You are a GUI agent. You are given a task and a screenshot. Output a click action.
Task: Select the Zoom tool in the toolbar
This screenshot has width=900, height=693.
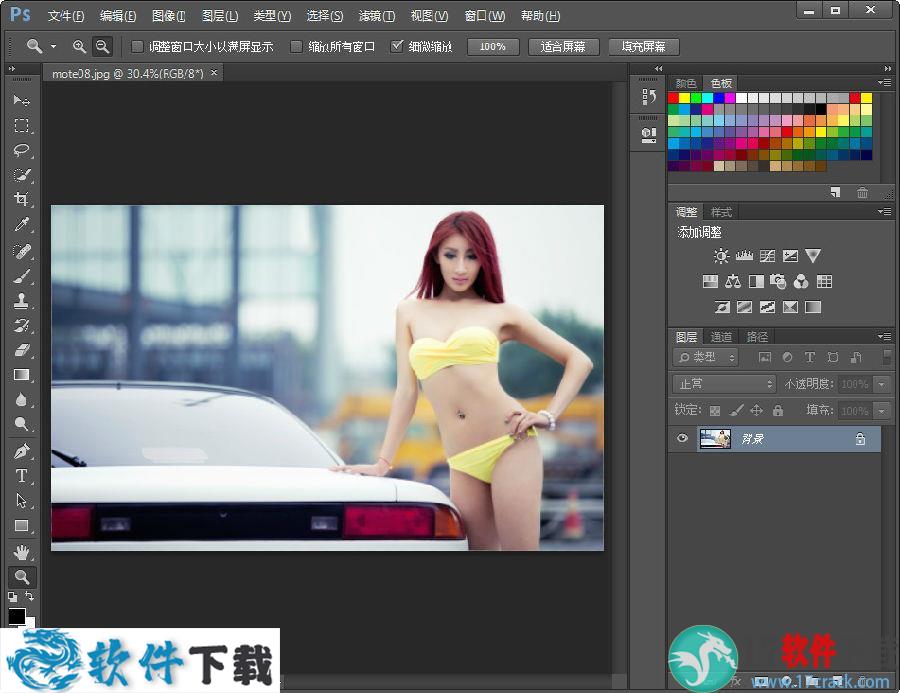pos(22,576)
